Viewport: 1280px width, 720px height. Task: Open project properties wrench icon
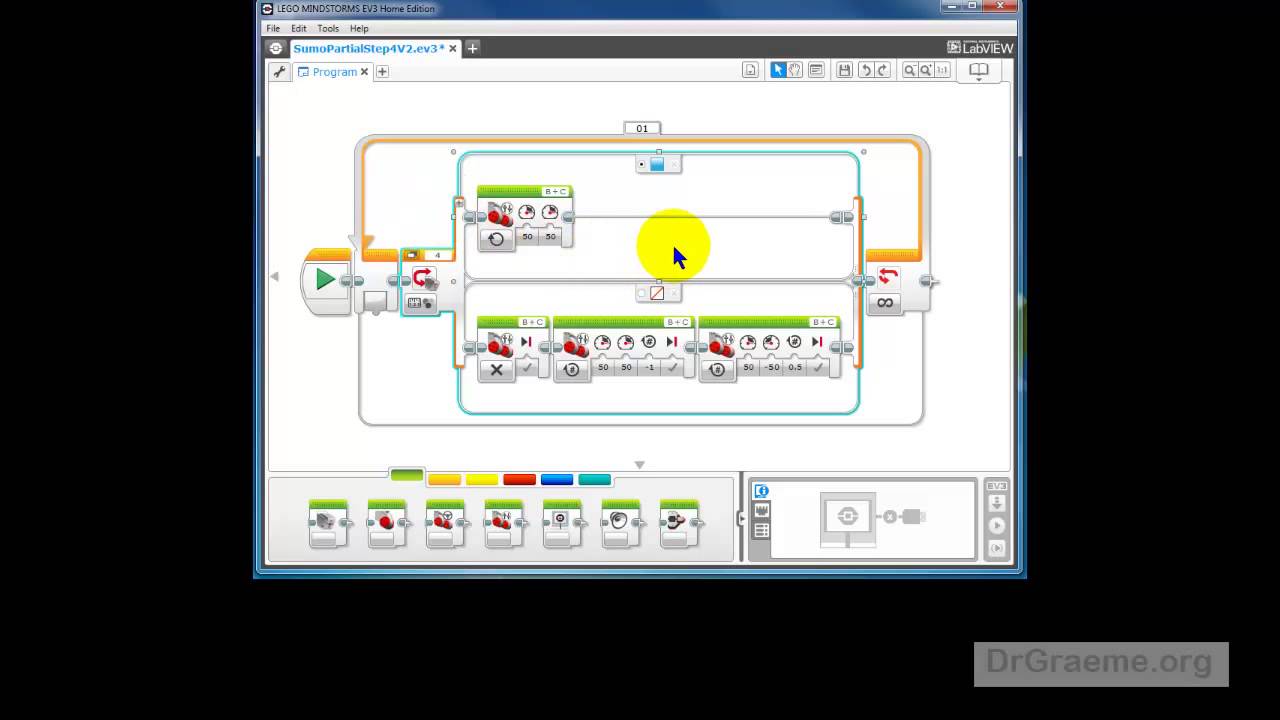point(279,72)
